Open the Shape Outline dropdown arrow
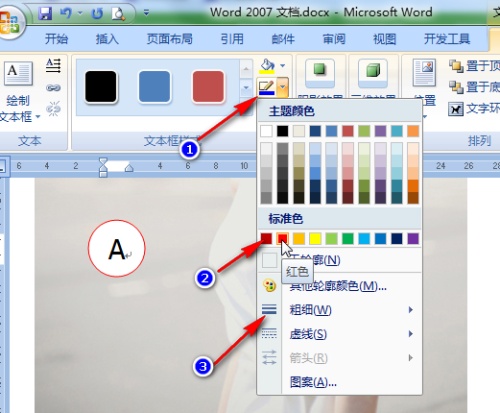500x413 pixels. [x=282, y=87]
